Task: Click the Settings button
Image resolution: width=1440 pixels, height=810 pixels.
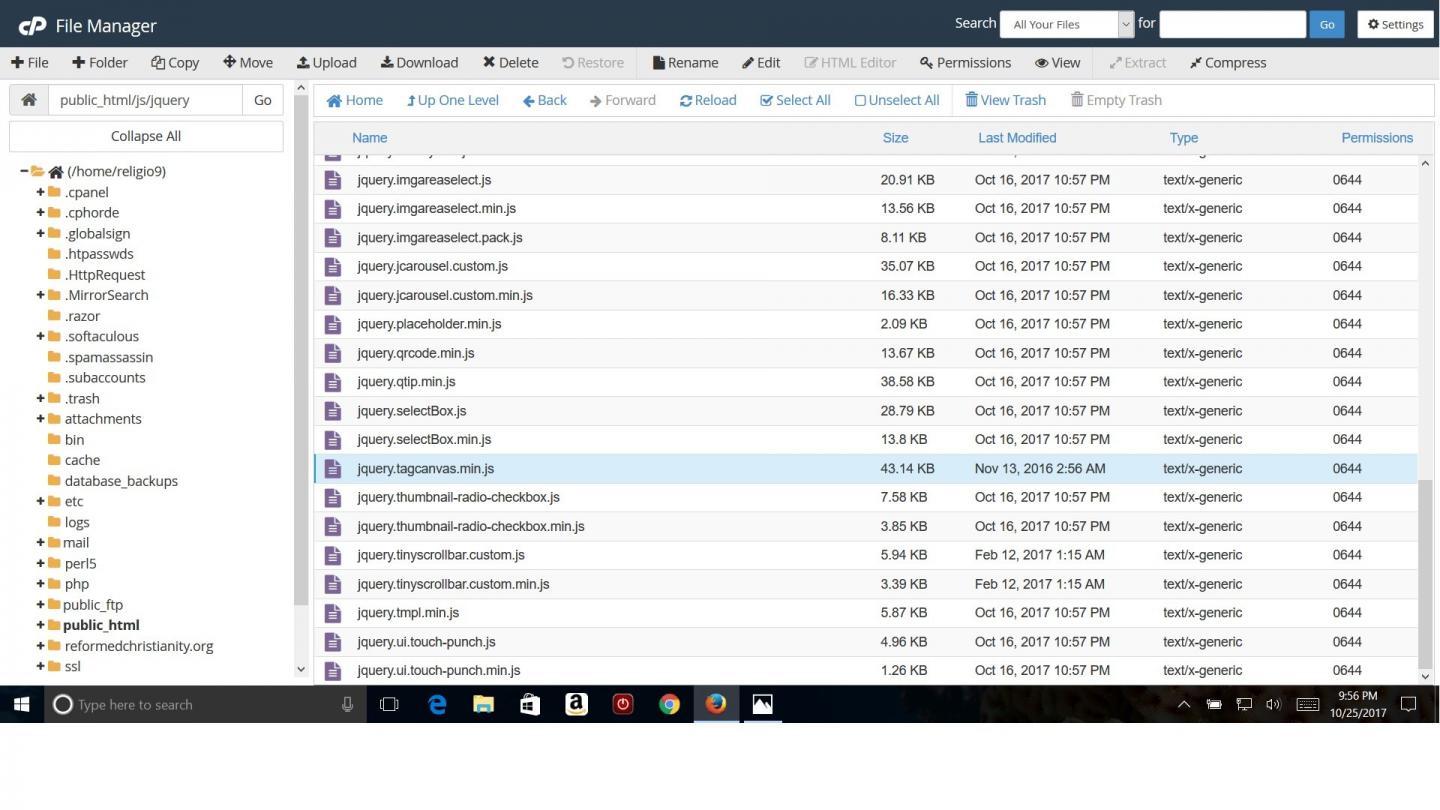Action: [1396, 24]
